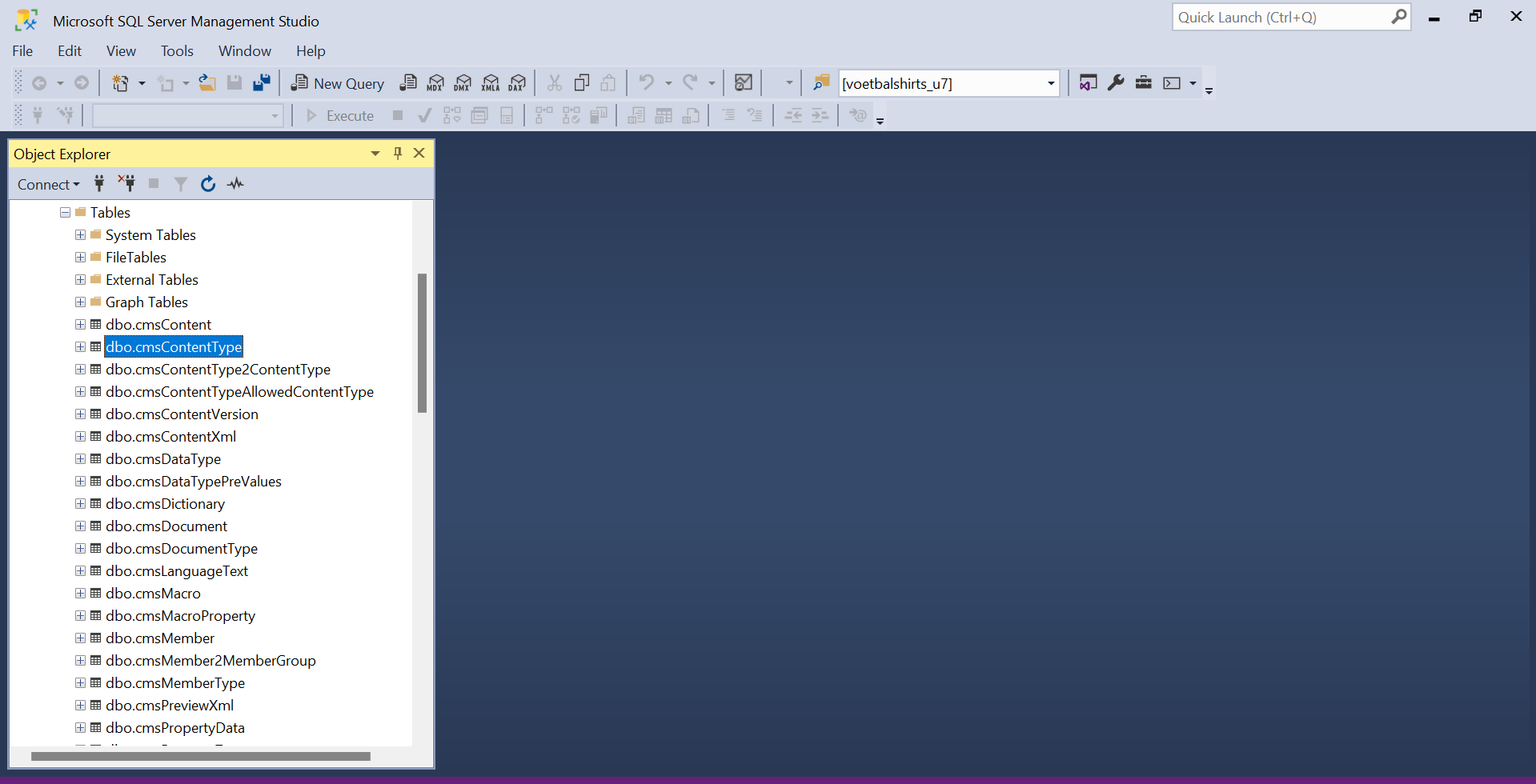
Task: Open an Analysis Services MDX query
Action: (435, 82)
